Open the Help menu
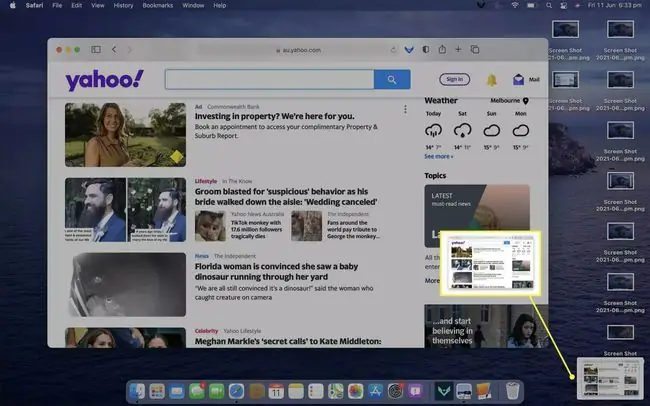 [220, 5]
